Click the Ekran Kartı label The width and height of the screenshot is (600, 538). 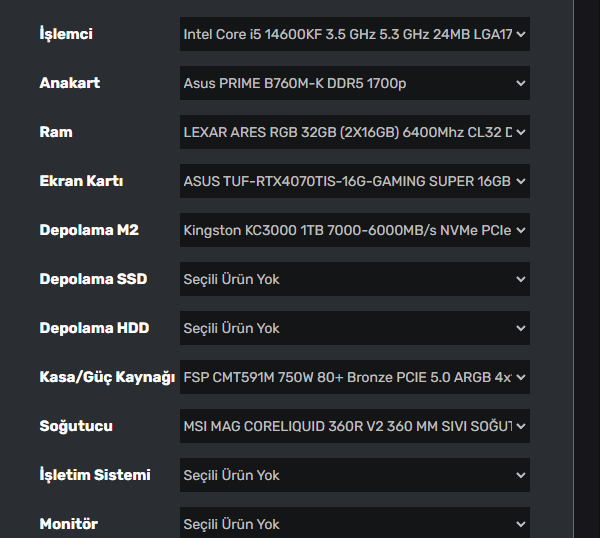click(81, 181)
